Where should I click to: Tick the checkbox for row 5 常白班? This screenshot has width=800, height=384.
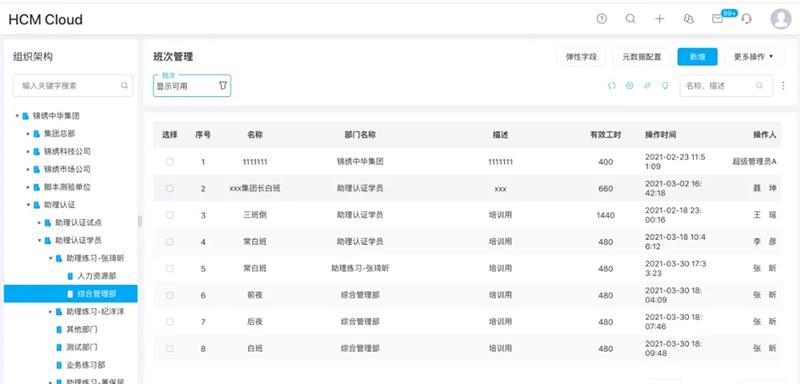pos(169,268)
